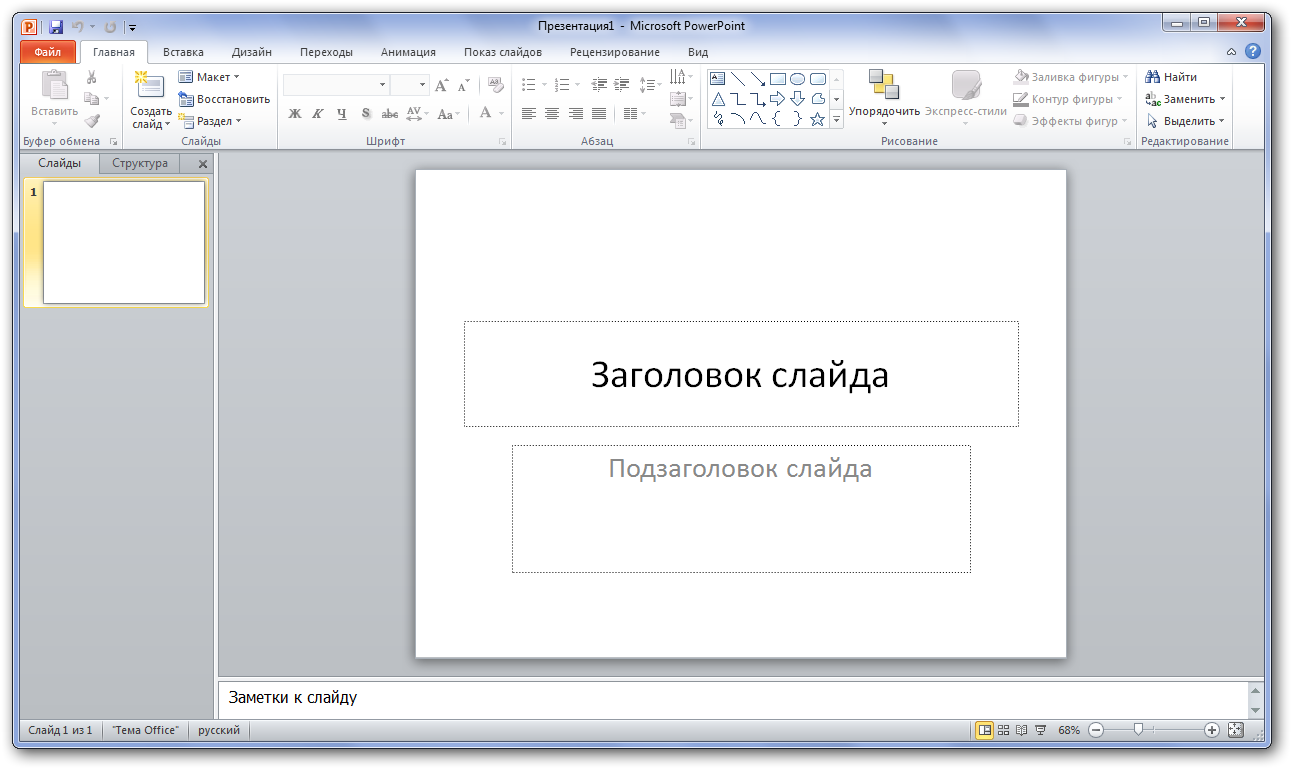Viewport: 1292px width, 769px height.
Task: Select the five-point star shape
Action: point(817,119)
